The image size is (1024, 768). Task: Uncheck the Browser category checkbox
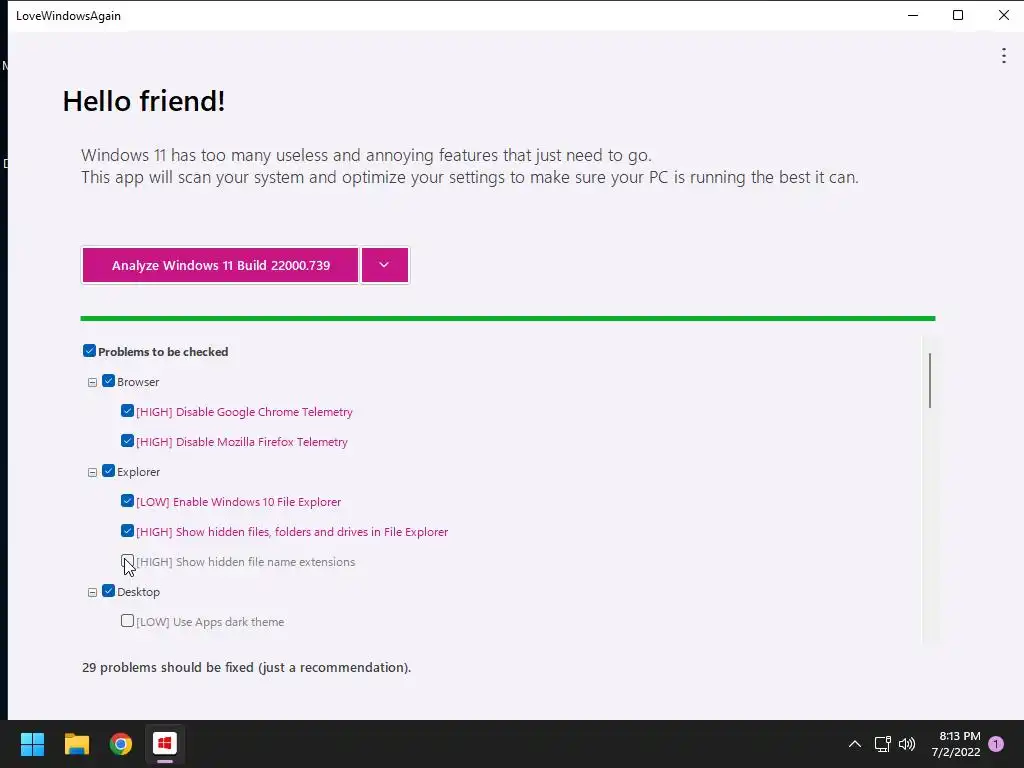tap(108, 381)
